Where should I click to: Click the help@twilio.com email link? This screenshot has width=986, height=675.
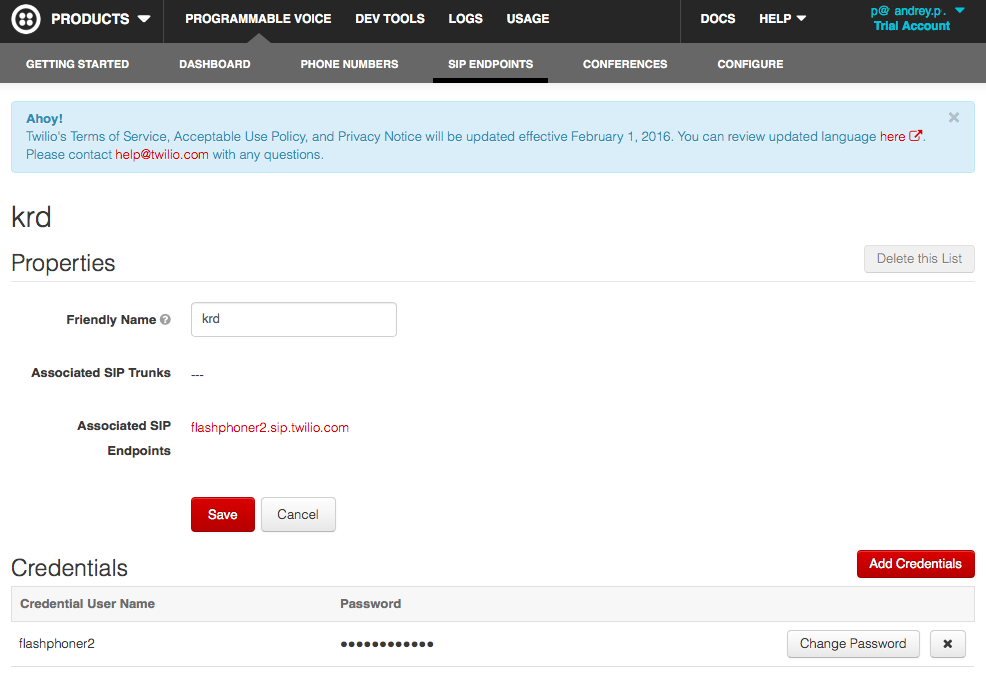(x=162, y=155)
